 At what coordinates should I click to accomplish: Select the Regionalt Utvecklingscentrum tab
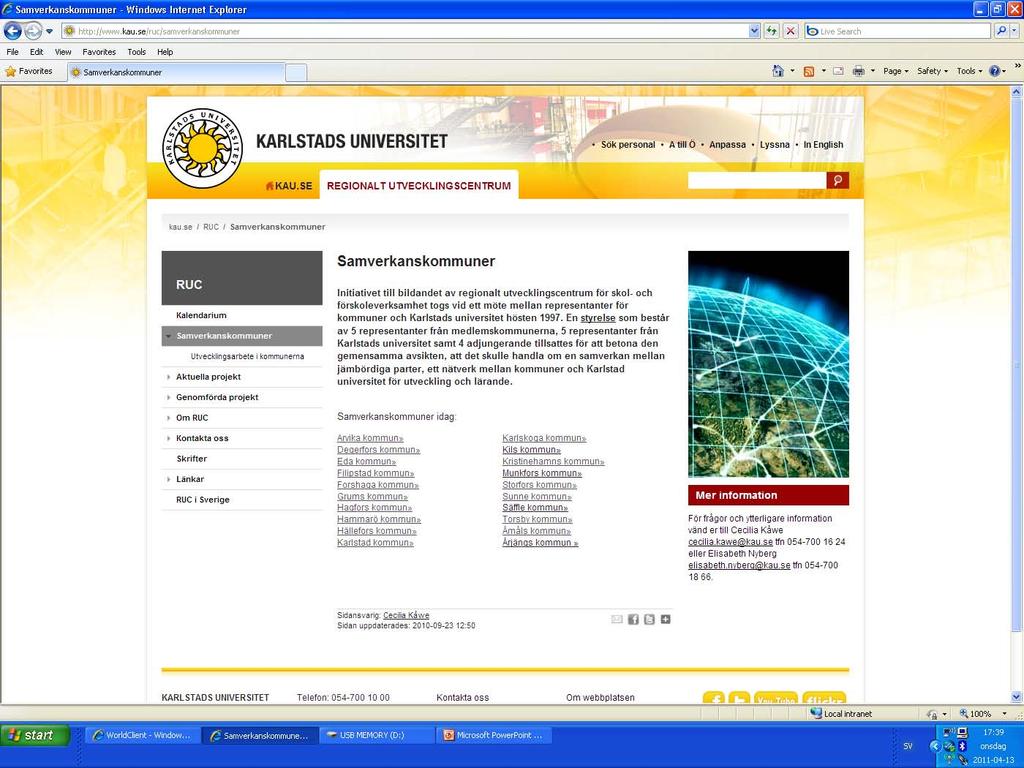pos(419,185)
